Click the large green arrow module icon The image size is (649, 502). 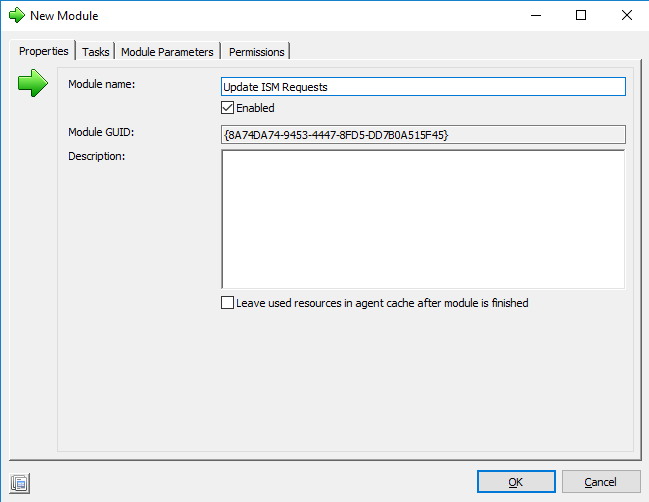pos(33,83)
